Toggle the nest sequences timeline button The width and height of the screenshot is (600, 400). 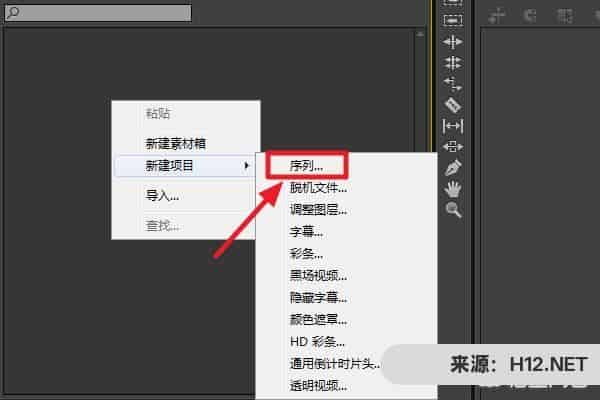pyautogui.click(x=497, y=16)
